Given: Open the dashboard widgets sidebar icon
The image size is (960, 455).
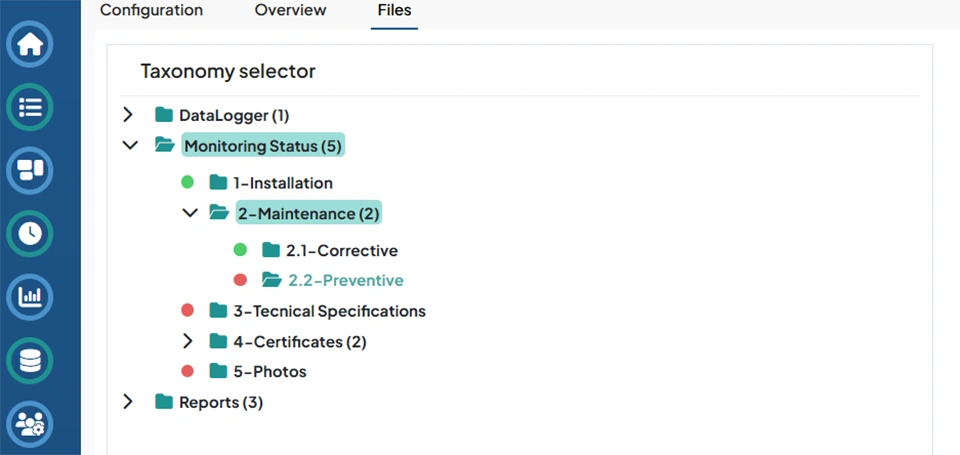Looking at the screenshot, I should coord(30,170).
